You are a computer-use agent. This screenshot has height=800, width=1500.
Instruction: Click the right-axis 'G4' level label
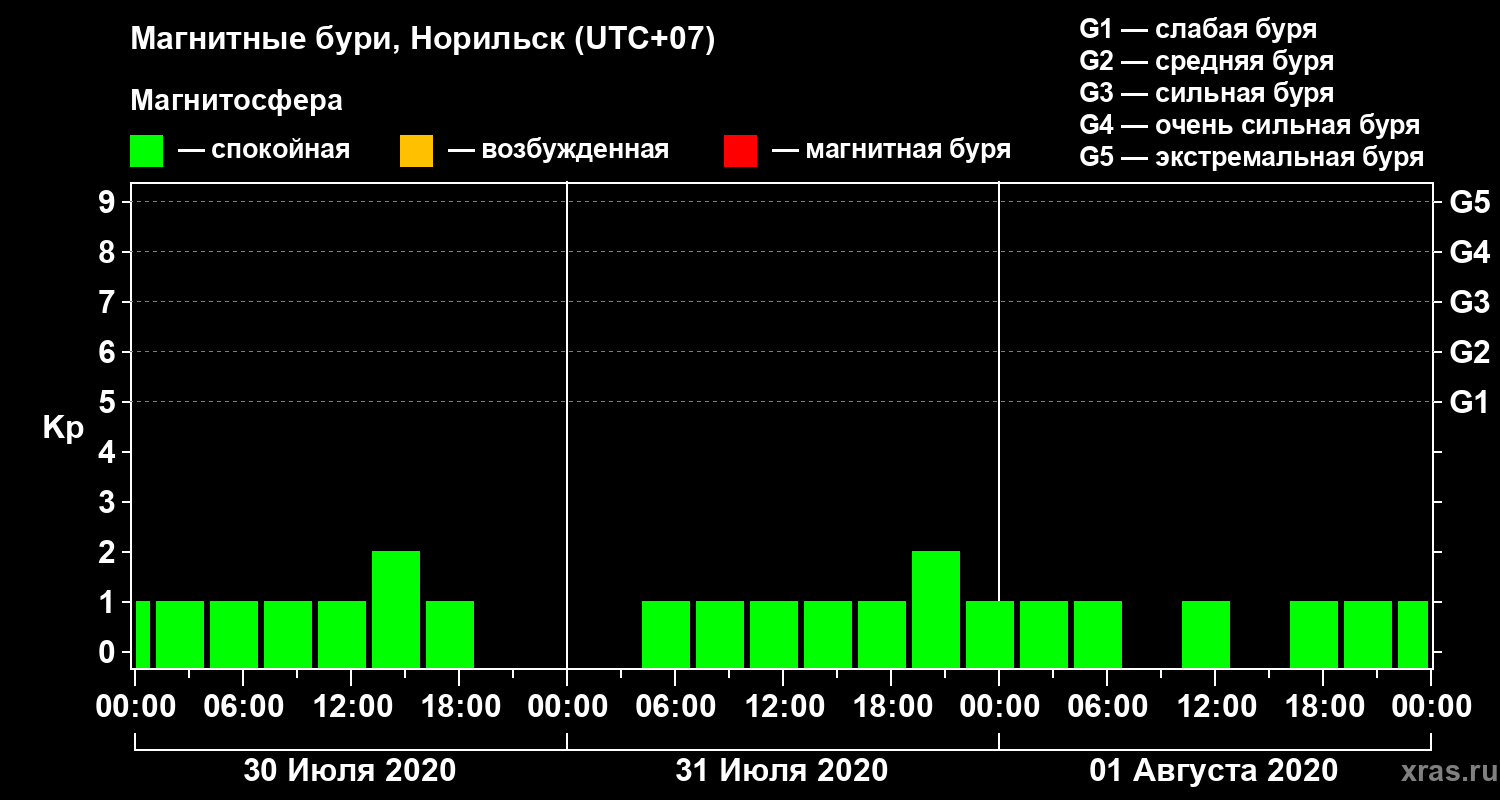pyautogui.click(x=1470, y=252)
